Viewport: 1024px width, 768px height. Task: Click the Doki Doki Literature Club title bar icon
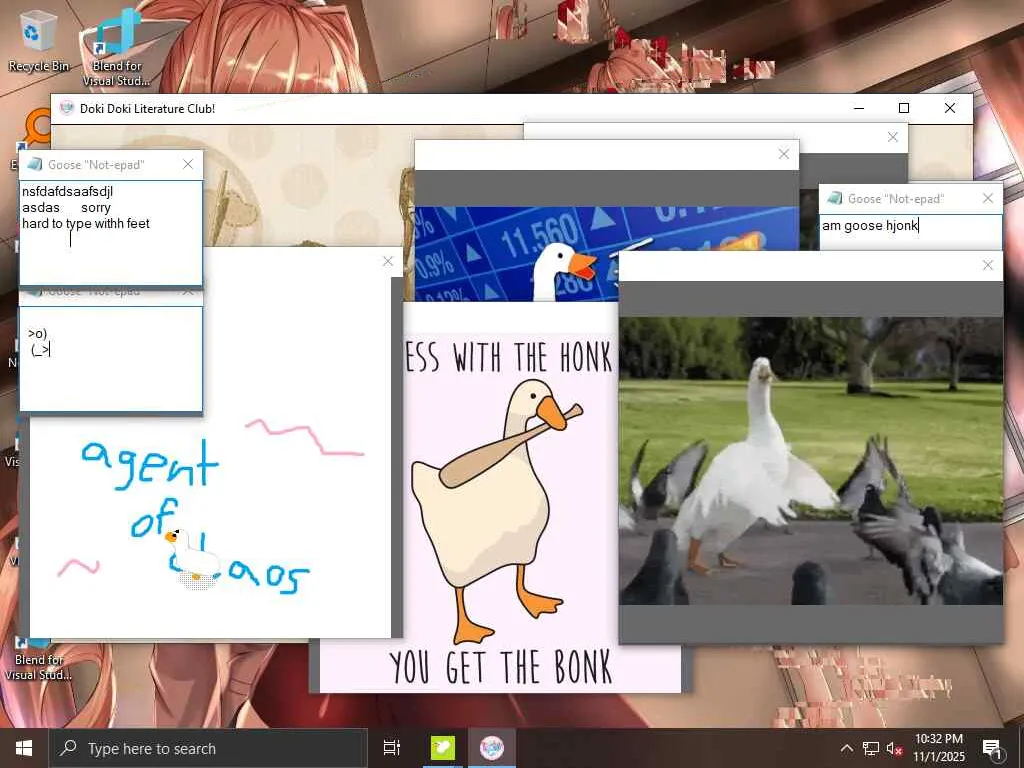click(67, 108)
